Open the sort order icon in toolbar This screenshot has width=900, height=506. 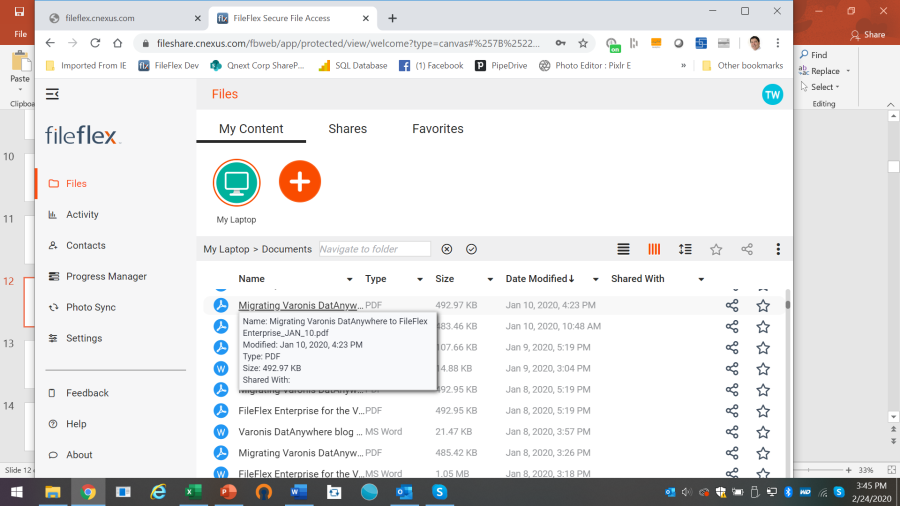[685, 249]
